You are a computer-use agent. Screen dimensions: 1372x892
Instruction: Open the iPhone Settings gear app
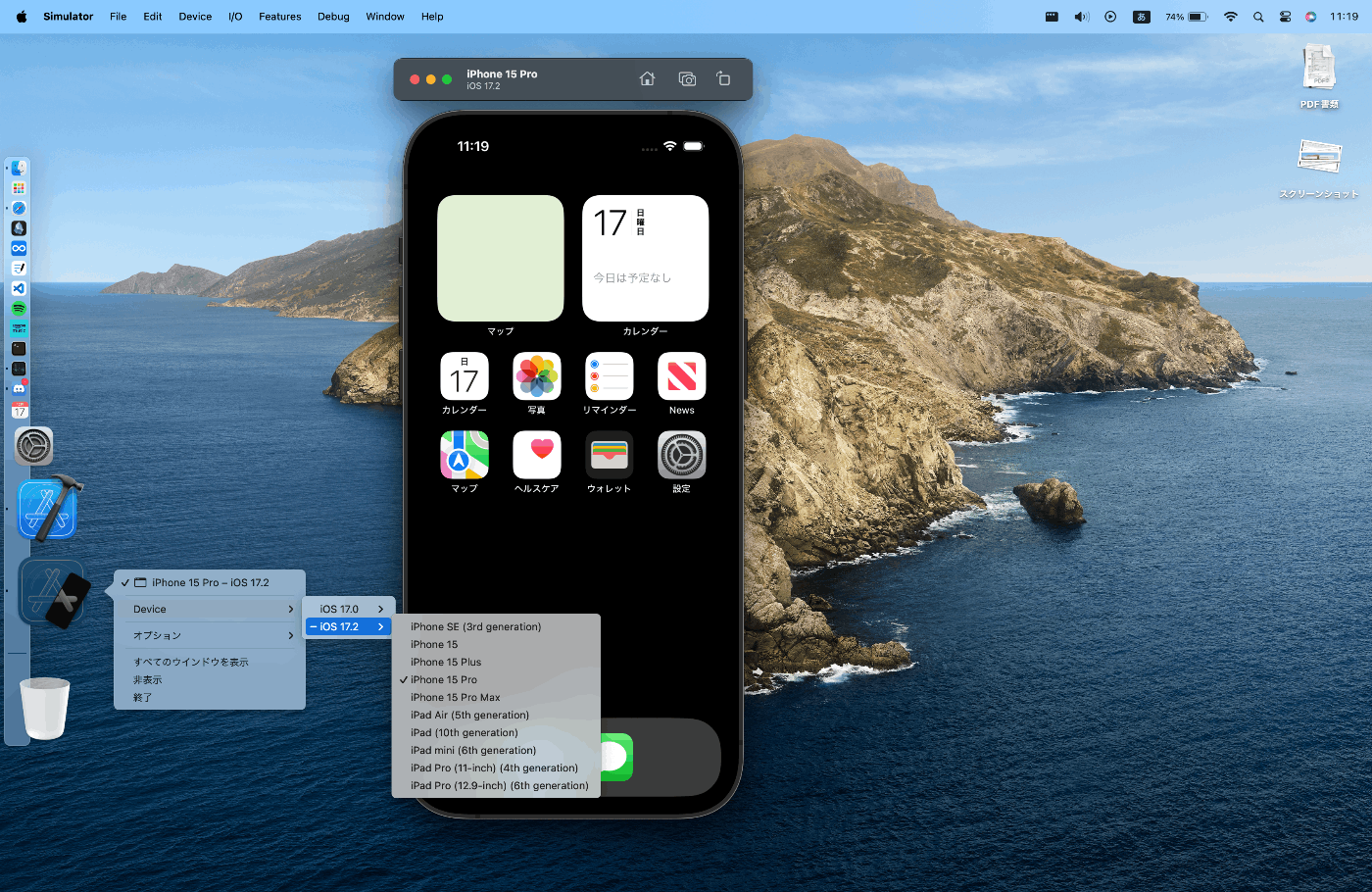tap(682, 455)
